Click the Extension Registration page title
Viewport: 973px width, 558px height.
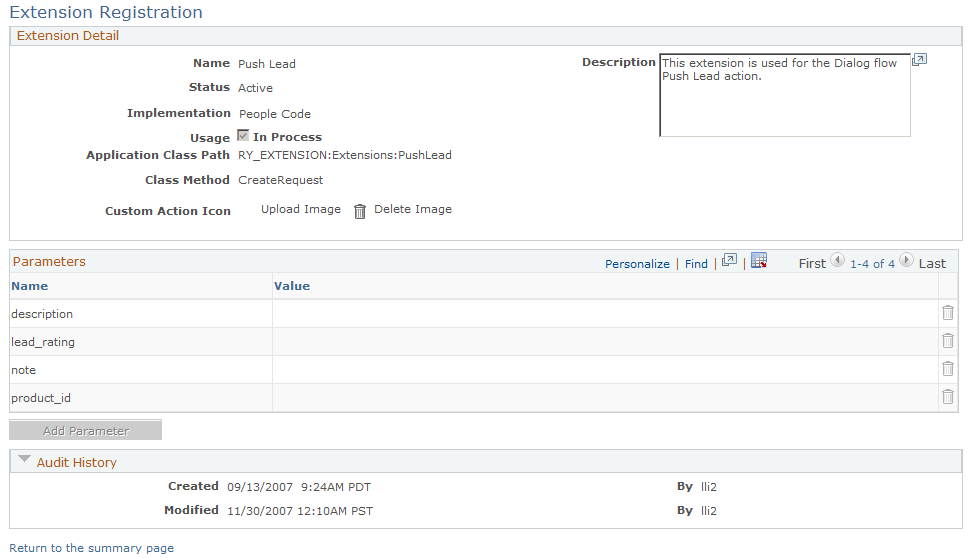106,12
